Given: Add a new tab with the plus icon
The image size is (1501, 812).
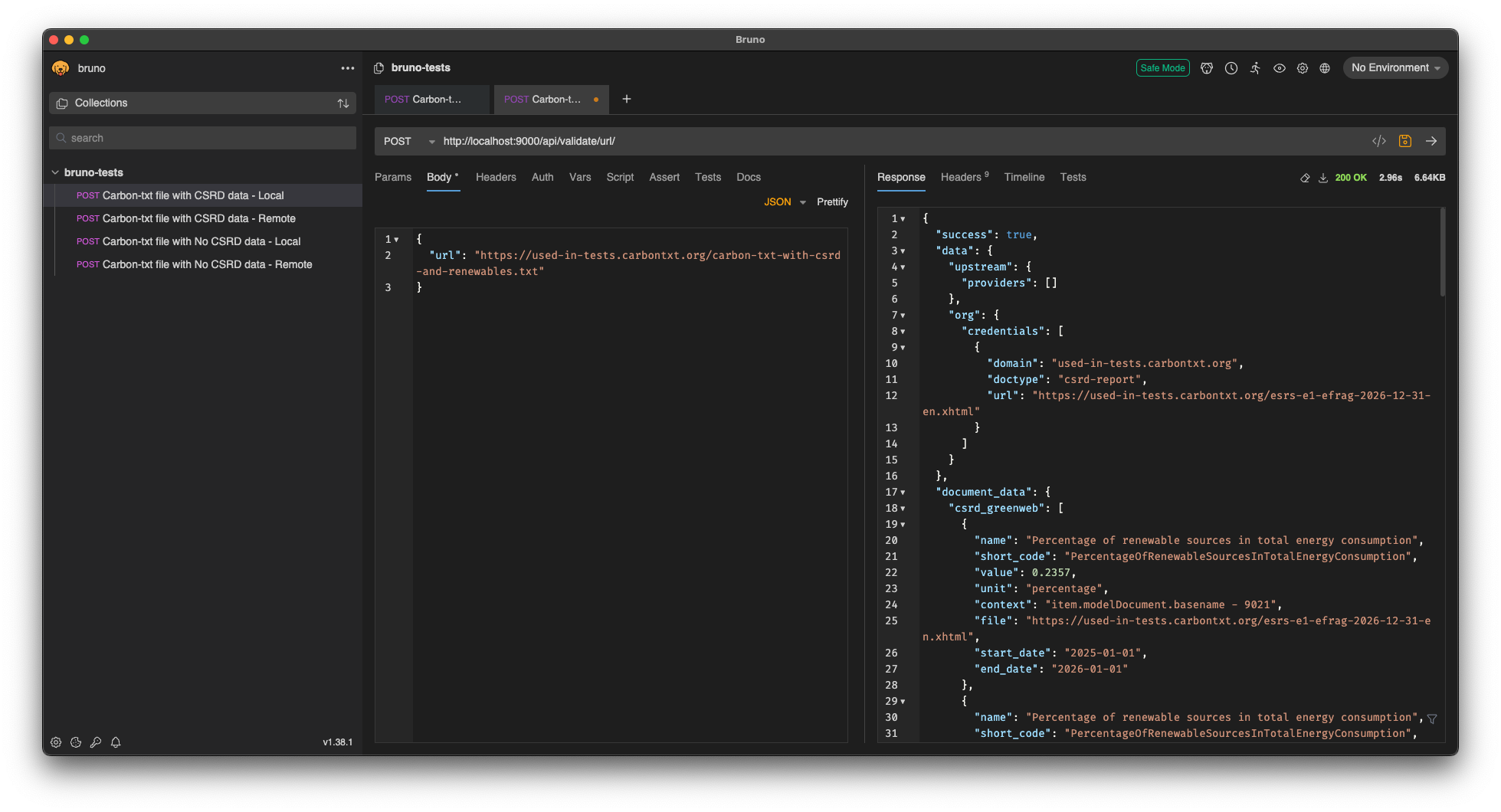Looking at the screenshot, I should pos(627,99).
